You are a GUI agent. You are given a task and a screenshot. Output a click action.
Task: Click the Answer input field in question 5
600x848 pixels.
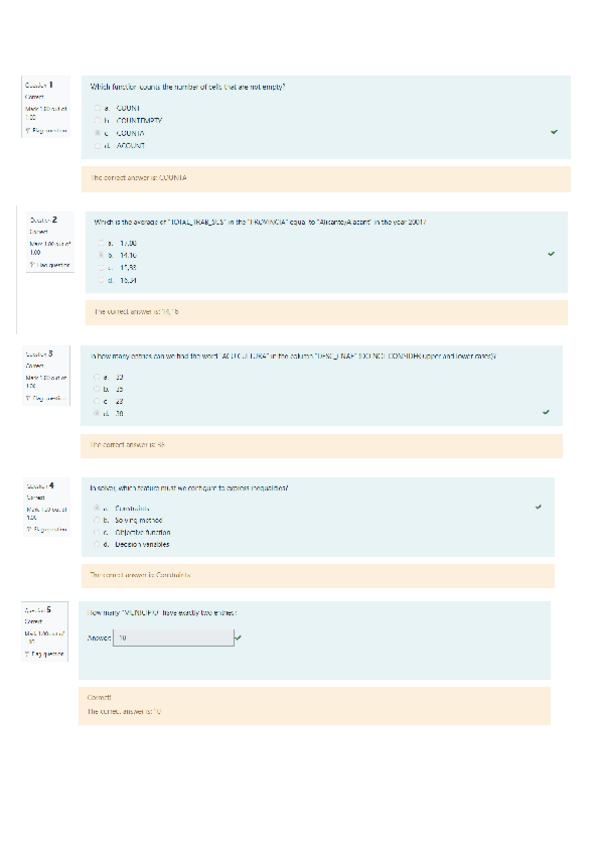pos(173,637)
